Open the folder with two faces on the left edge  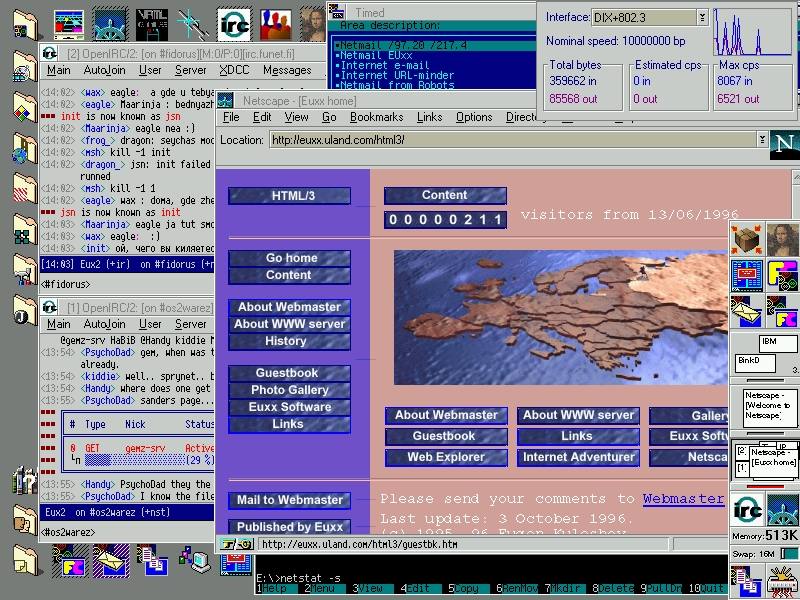[24, 519]
